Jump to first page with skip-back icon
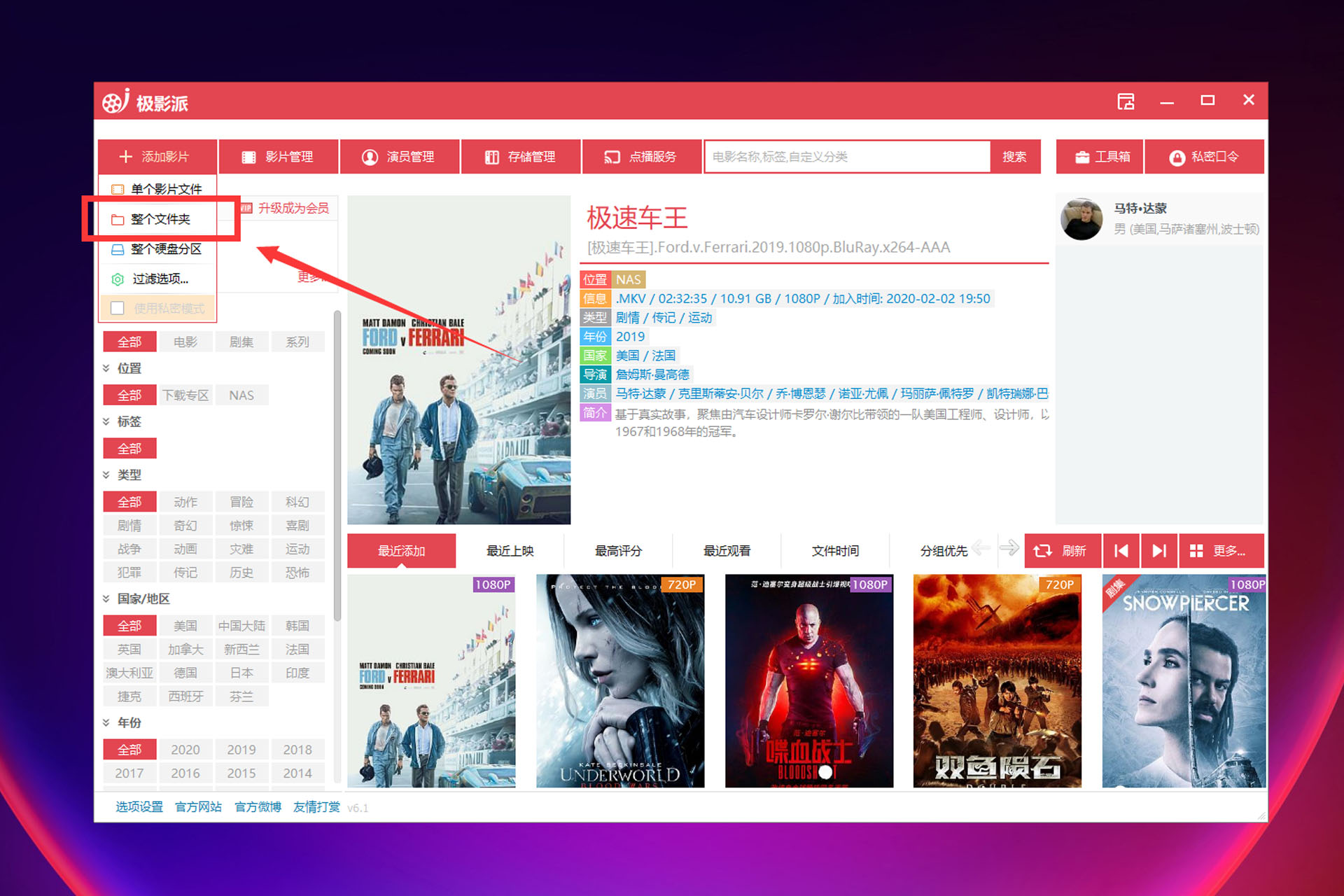Image resolution: width=1344 pixels, height=896 pixels. [x=1121, y=551]
